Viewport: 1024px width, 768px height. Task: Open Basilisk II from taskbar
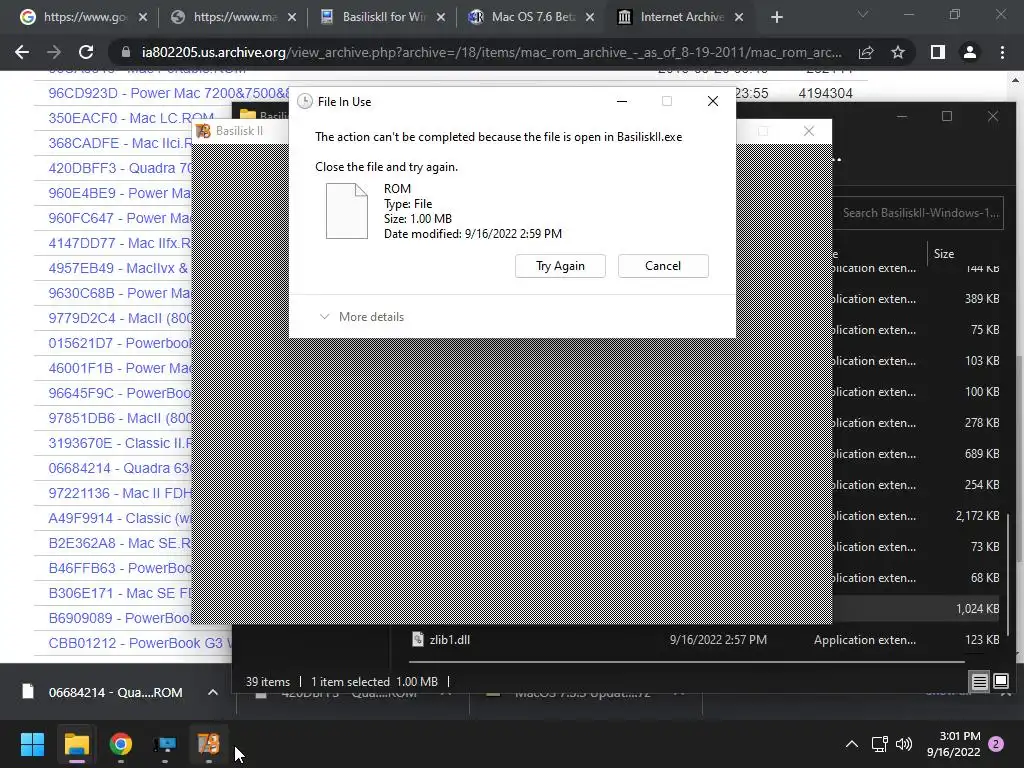pyautogui.click(x=209, y=744)
